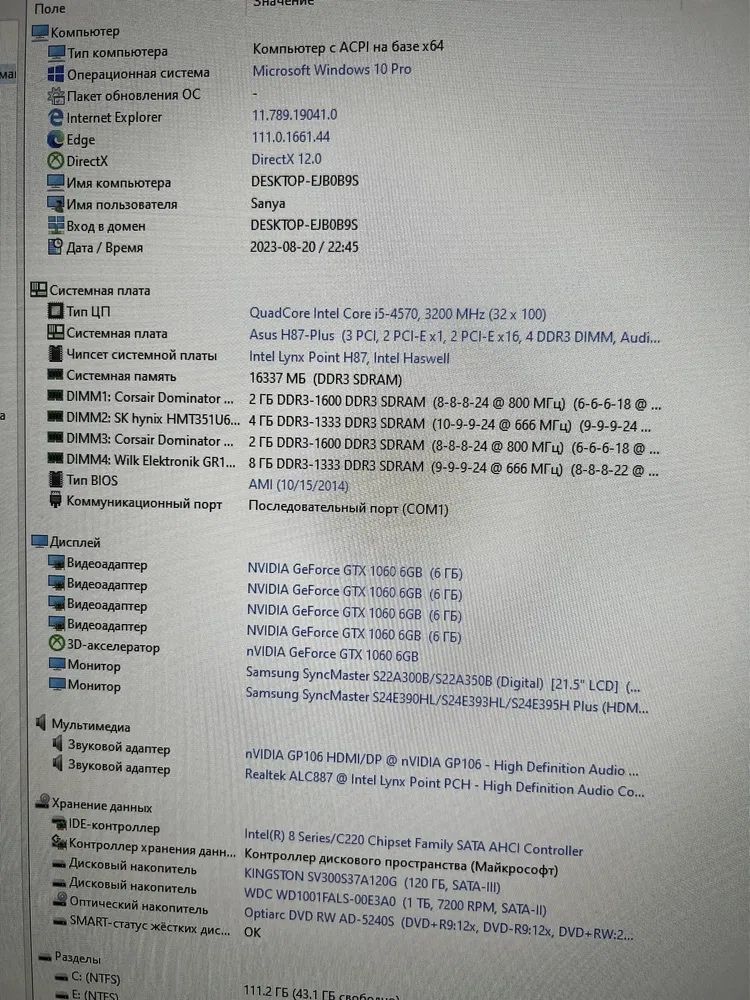Click the Мультимедиа speaker icon
Image resolution: width=750 pixels, height=1000 pixels.
(41, 723)
